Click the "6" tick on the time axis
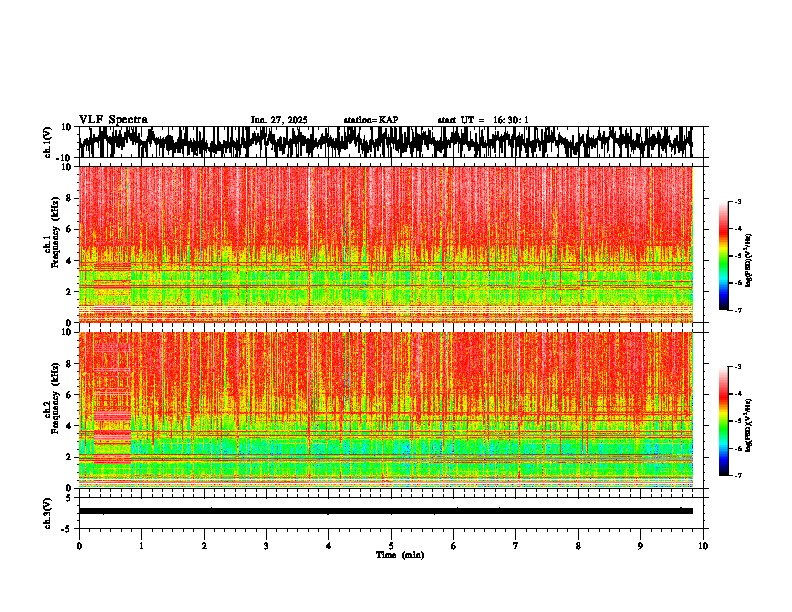 pyautogui.click(x=454, y=546)
